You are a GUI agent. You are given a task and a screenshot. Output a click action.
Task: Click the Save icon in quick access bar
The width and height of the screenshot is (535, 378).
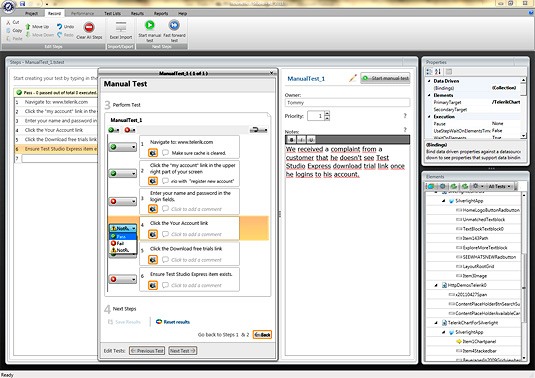tap(23, 4)
